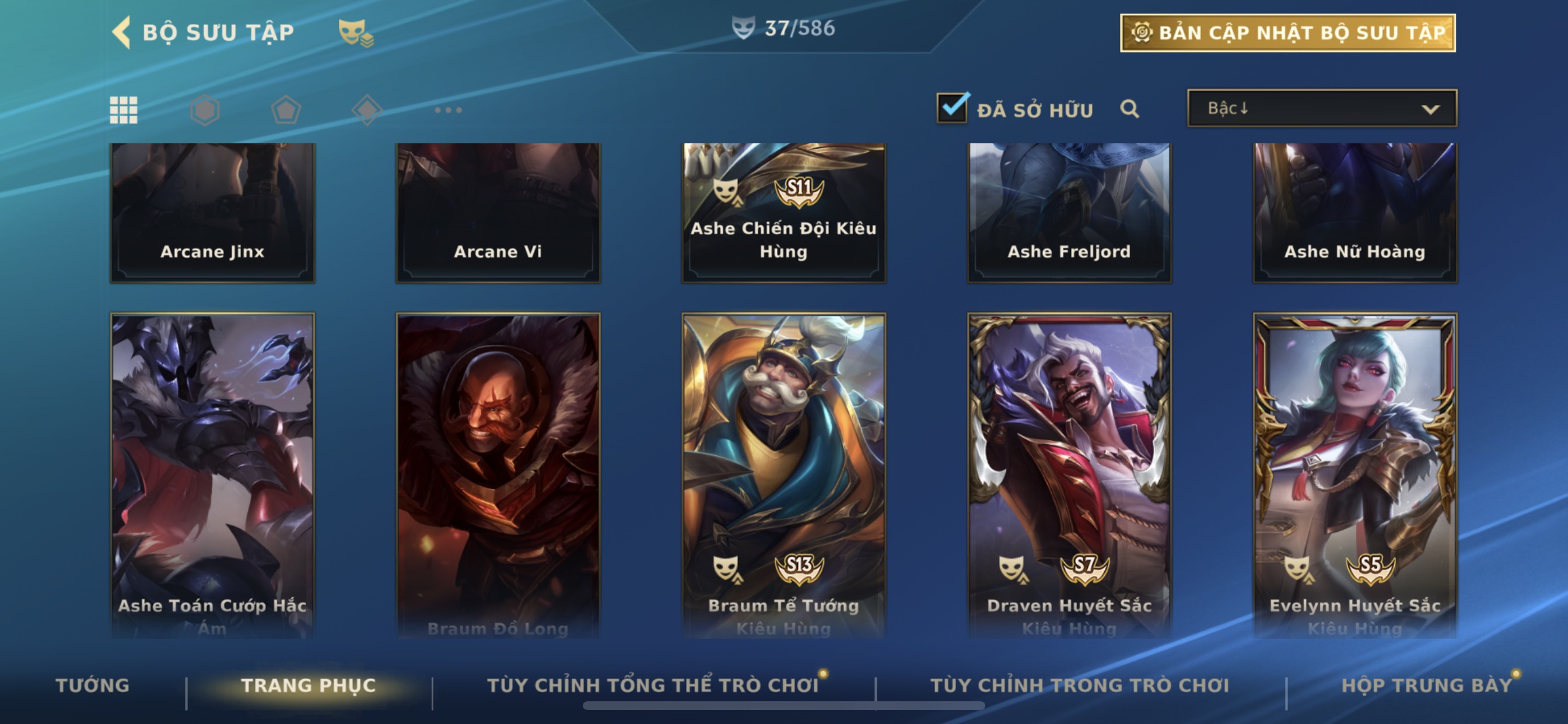This screenshot has width=1568, height=724.
Task: Open the three-dots more filters icon
Action: pos(449,110)
